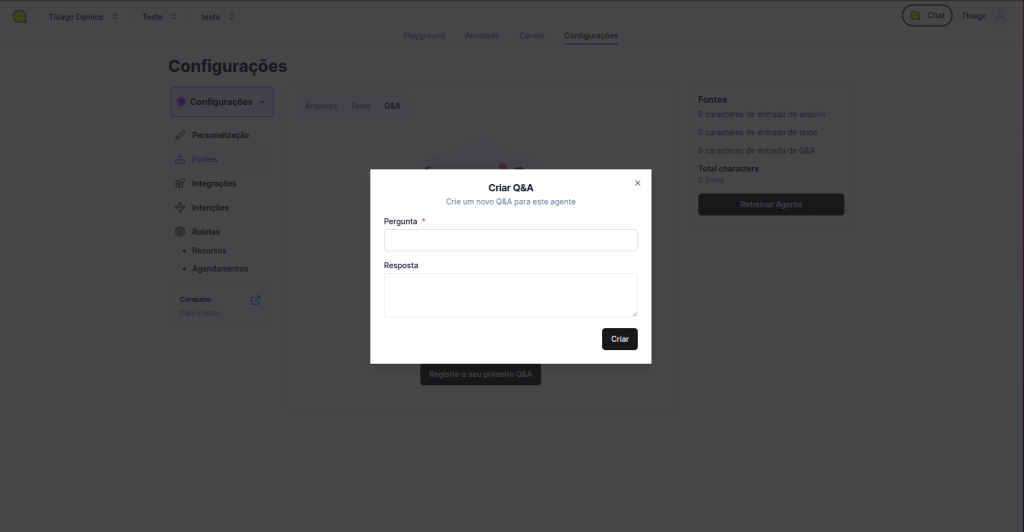1024x532 pixels.
Task: Focus the Pergunta input field
Action: point(510,240)
